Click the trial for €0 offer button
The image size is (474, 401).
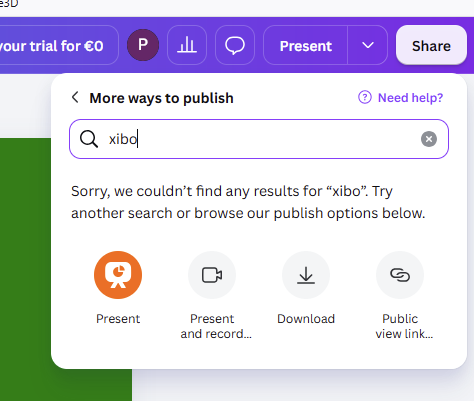point(58,45)
